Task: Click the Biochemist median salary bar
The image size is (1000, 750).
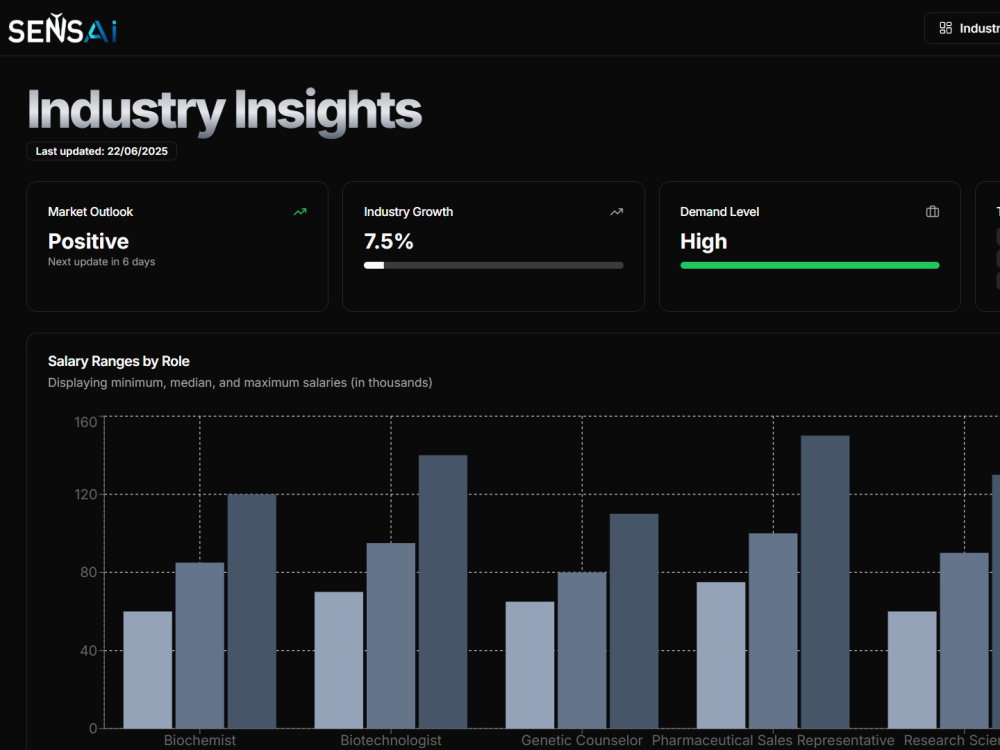Action: (x=200, y=645)
